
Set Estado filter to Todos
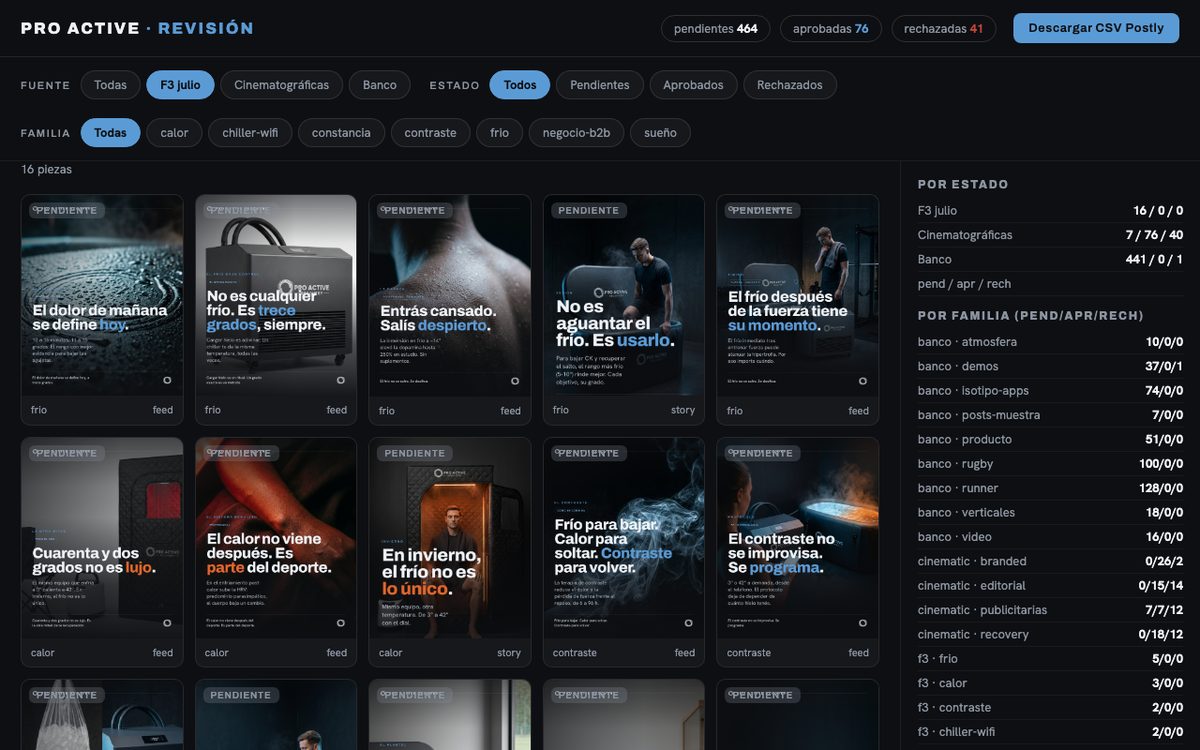pos(519,85)
